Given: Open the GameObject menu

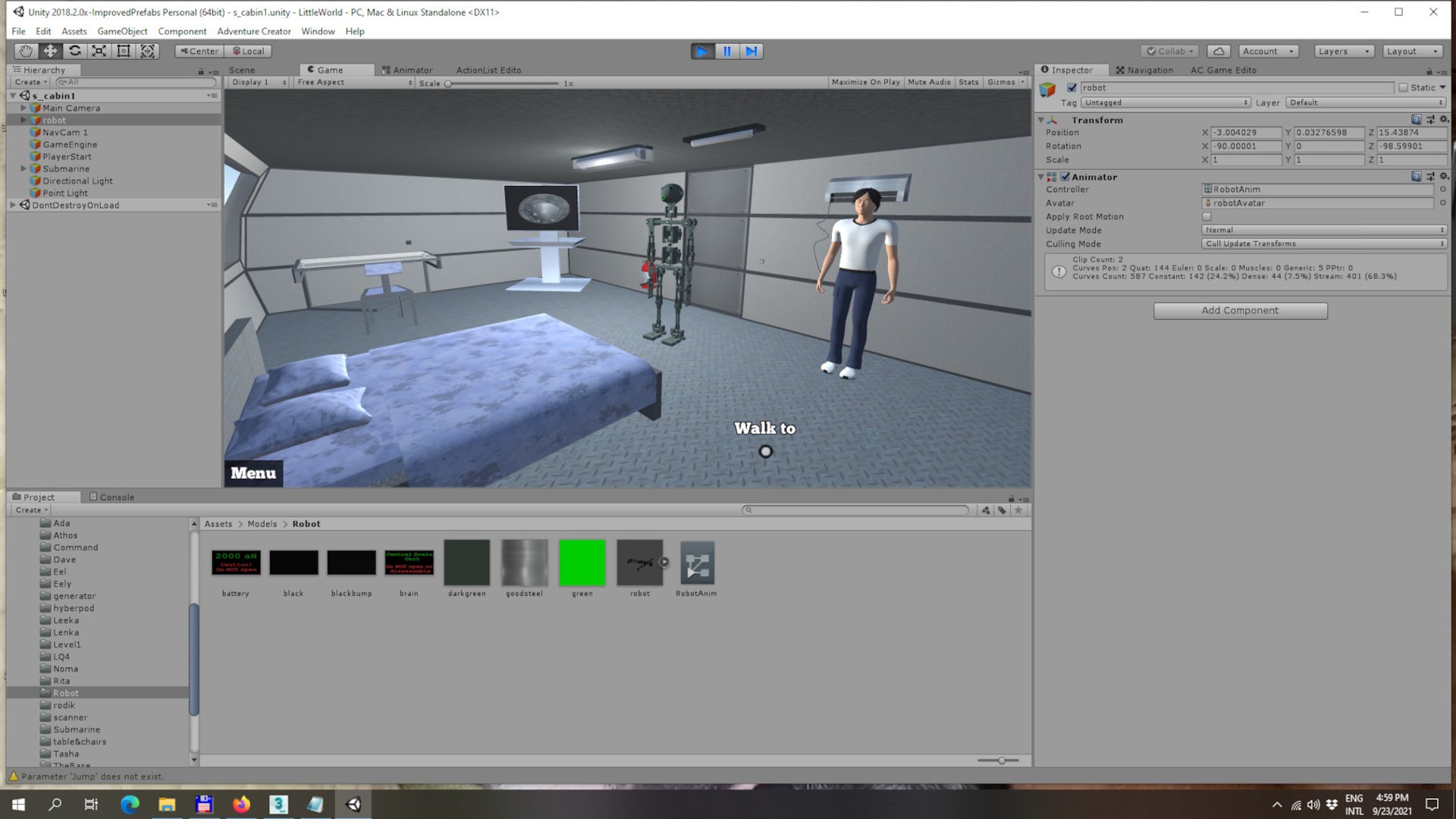Looking at the screenshot, I should tap(122, 31).
